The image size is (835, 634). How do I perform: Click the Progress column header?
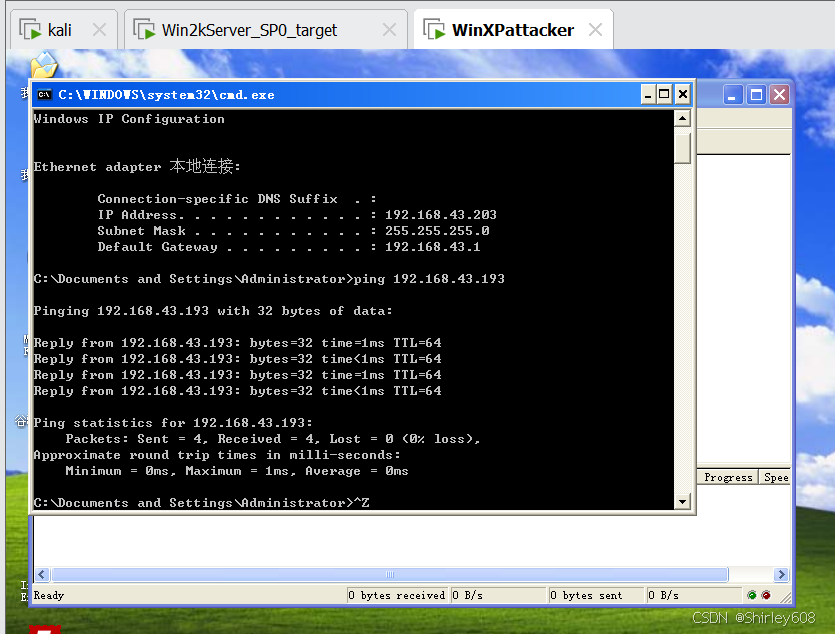point(728,477)
